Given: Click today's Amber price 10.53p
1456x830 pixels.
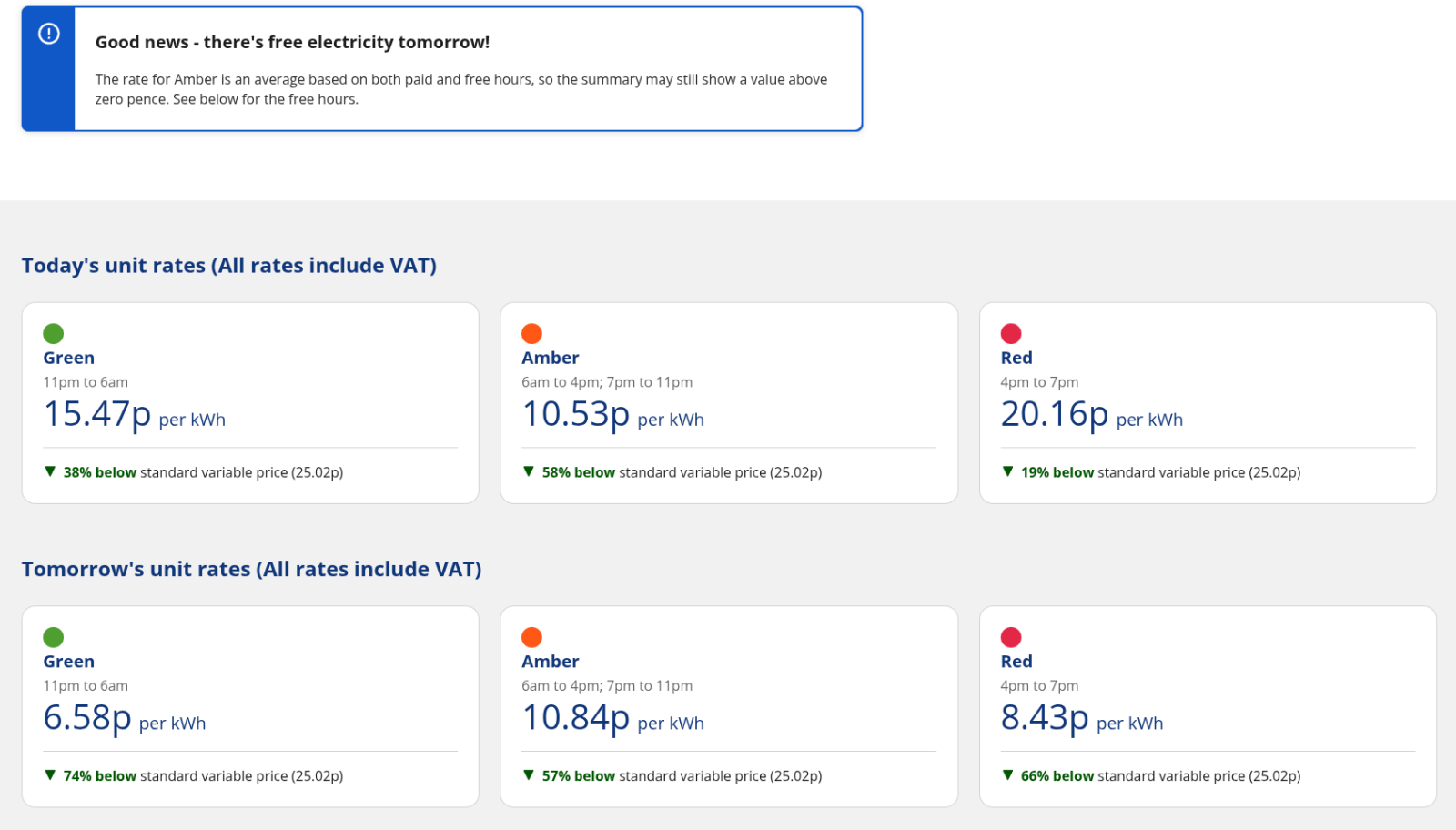Looking at the screenshot, I should pyautogui.click(x=575, y=415).
